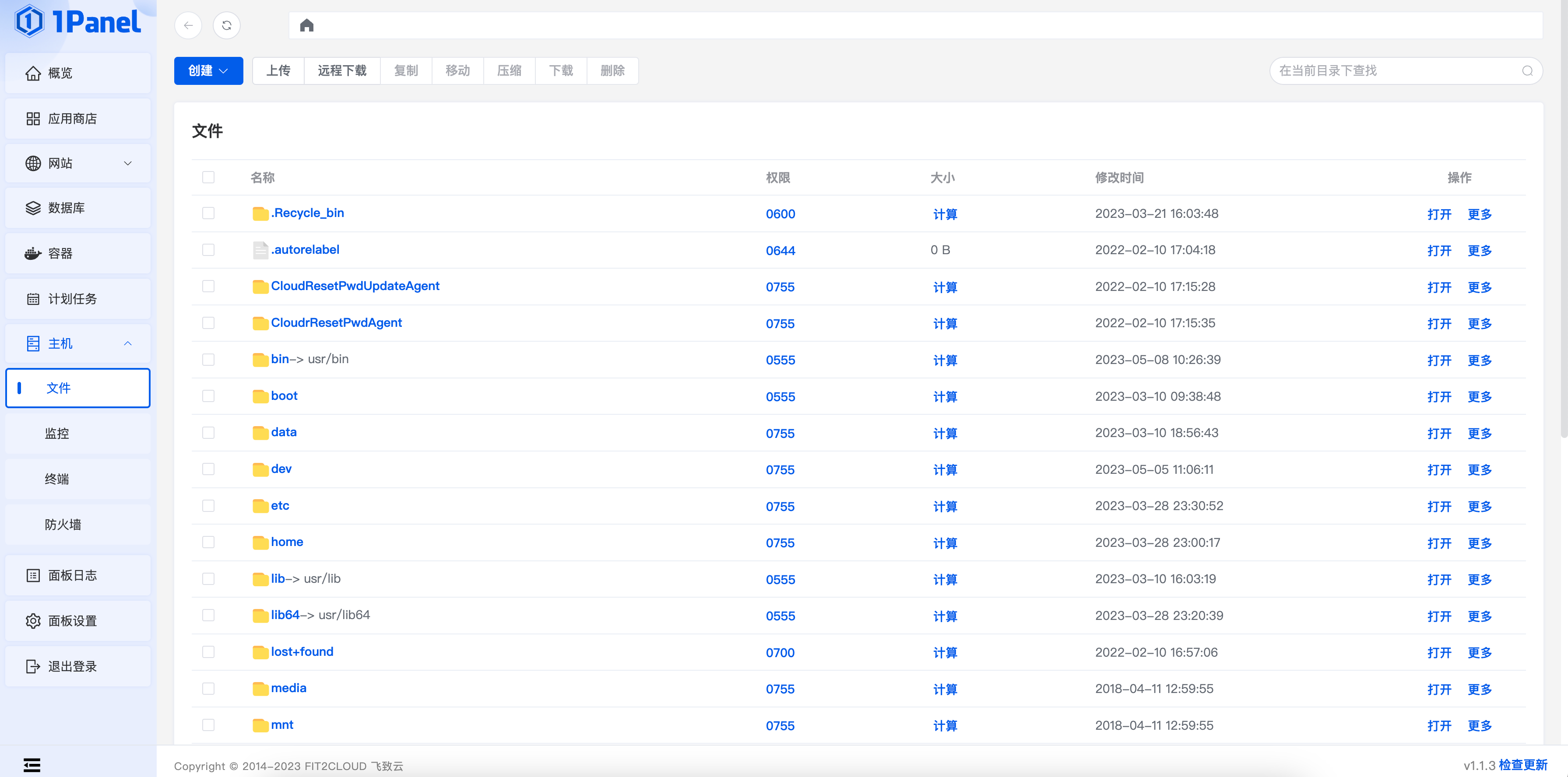Click the 退出登录 logout icon
The height and width of the screenshot is (777, 1568).
pos(33,666)
